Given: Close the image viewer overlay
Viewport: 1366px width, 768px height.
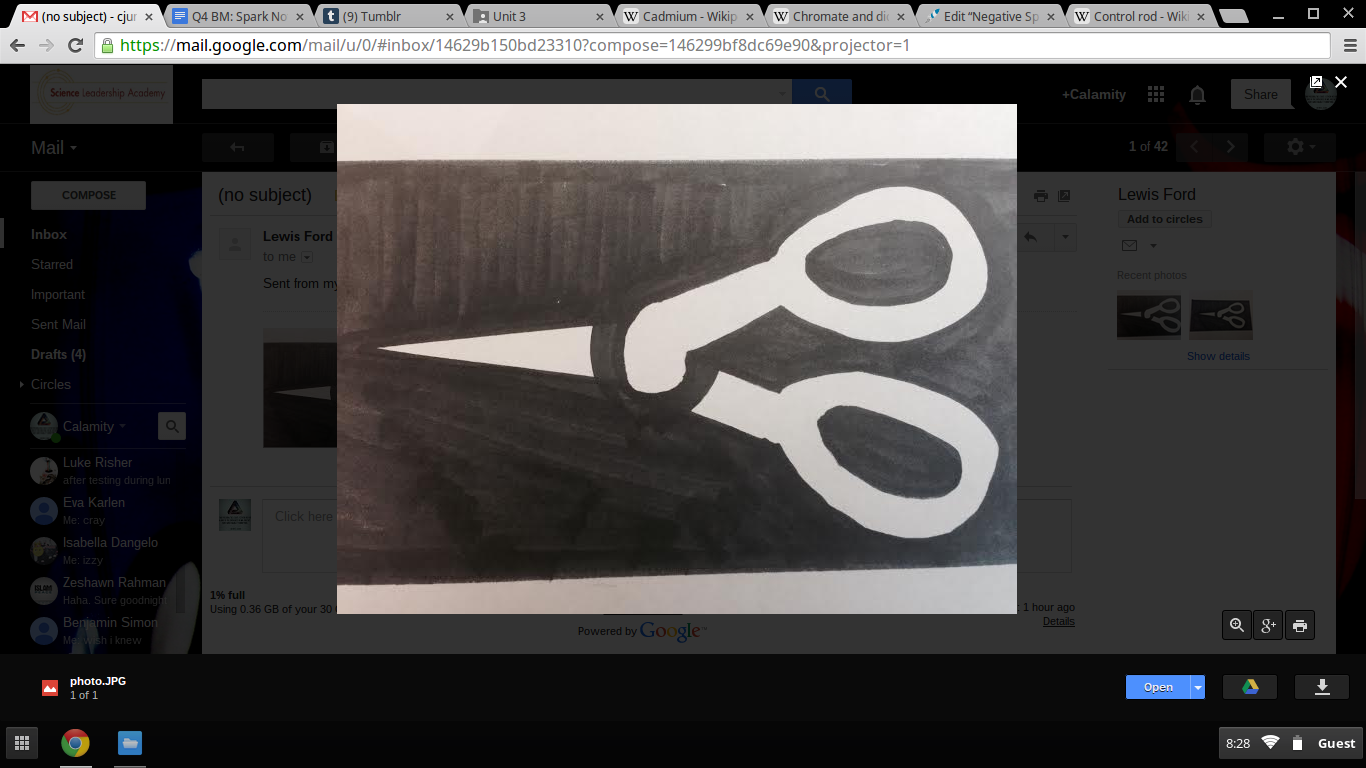Looking at the screenshot, I should [x=1341, y=82].
